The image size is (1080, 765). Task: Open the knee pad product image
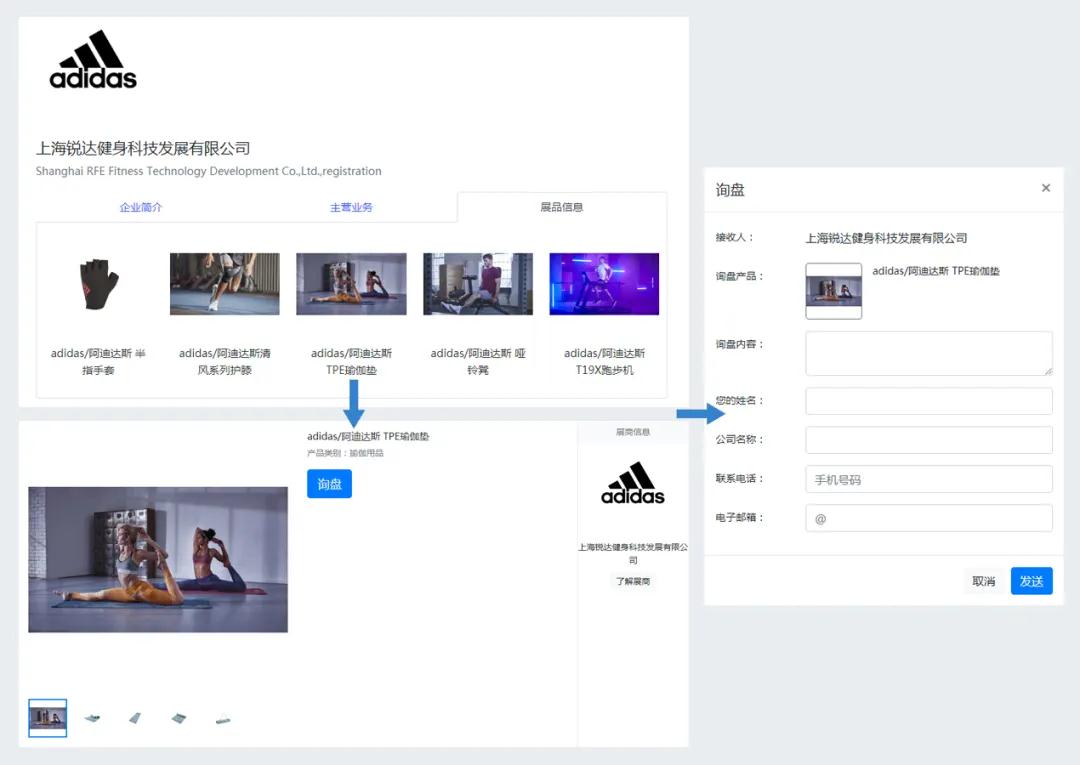[x=225, y=284]
